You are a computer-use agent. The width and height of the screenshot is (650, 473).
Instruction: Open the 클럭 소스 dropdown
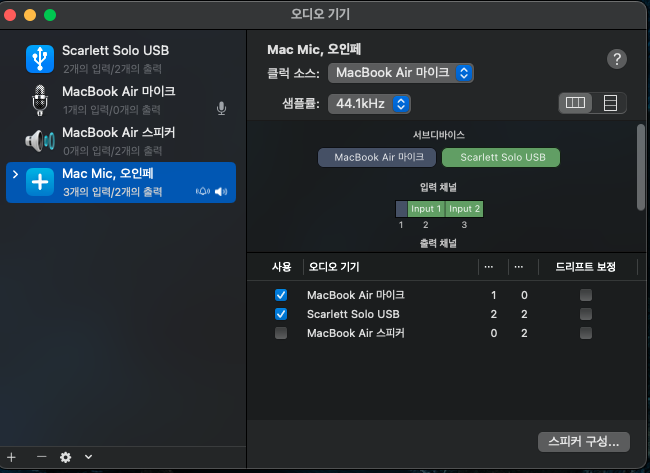400,73
